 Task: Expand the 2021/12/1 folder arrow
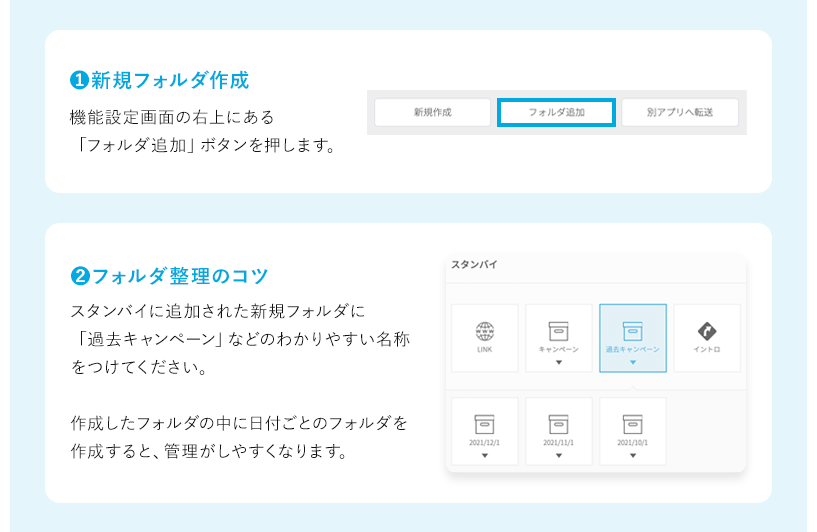tap(485, 455)
